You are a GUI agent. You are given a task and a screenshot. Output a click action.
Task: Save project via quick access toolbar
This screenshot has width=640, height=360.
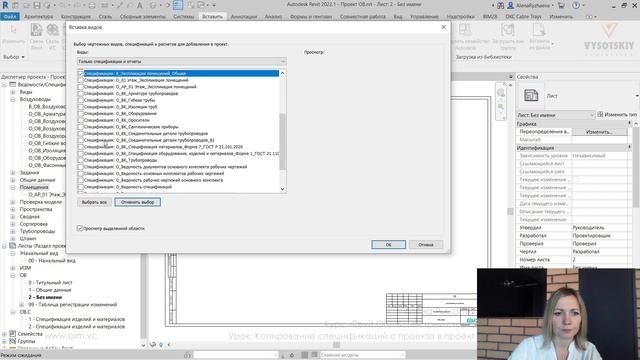coord(37,5)
